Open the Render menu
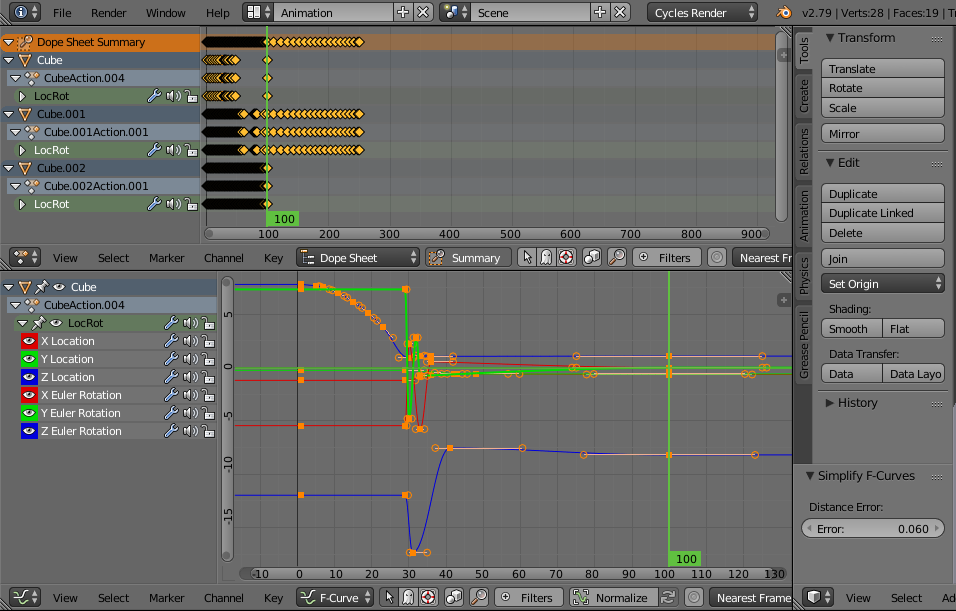This screenshot has width=956, height=611. click(x=108, y=13)
